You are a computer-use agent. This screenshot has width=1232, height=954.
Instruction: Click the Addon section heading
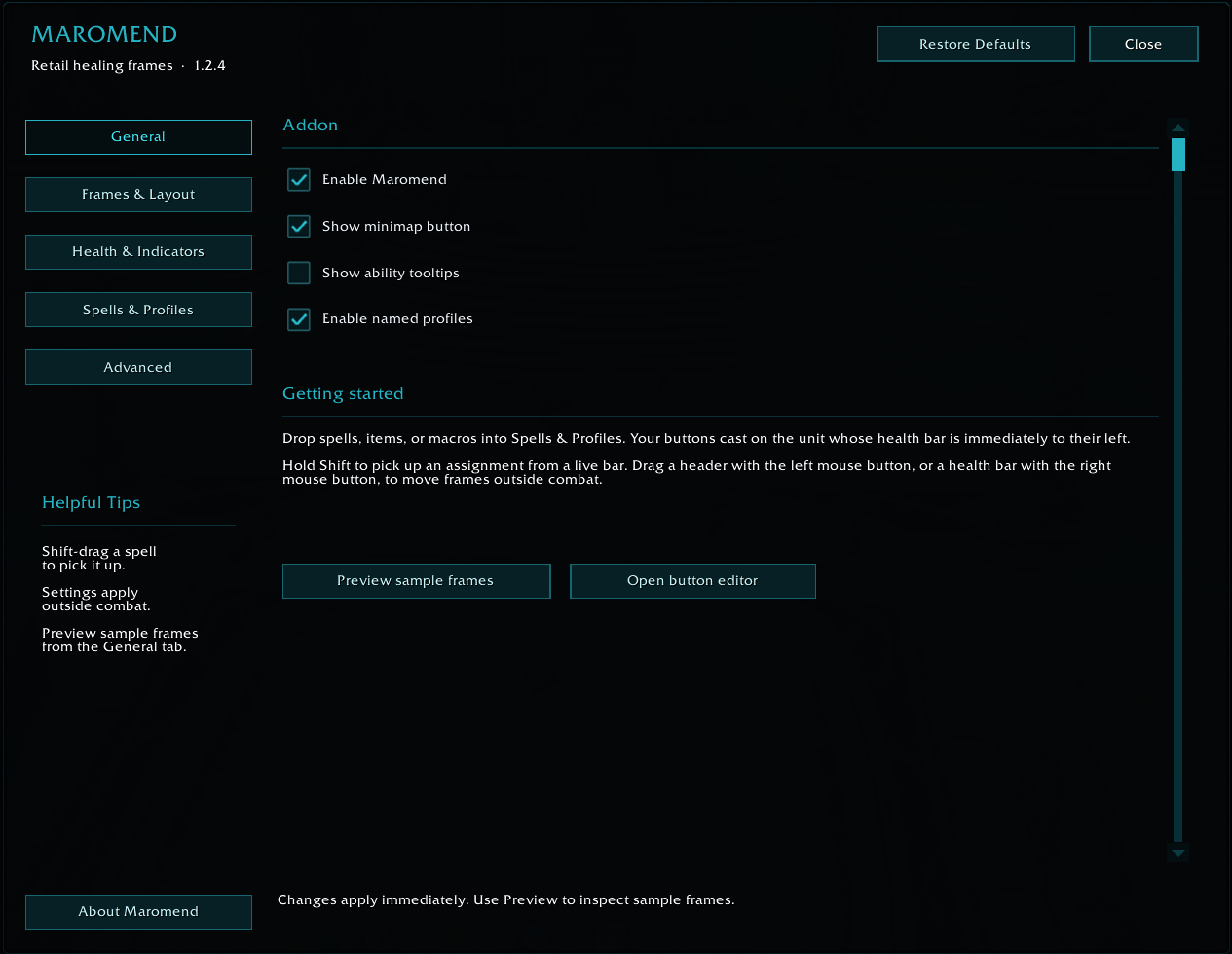[311, 125]
